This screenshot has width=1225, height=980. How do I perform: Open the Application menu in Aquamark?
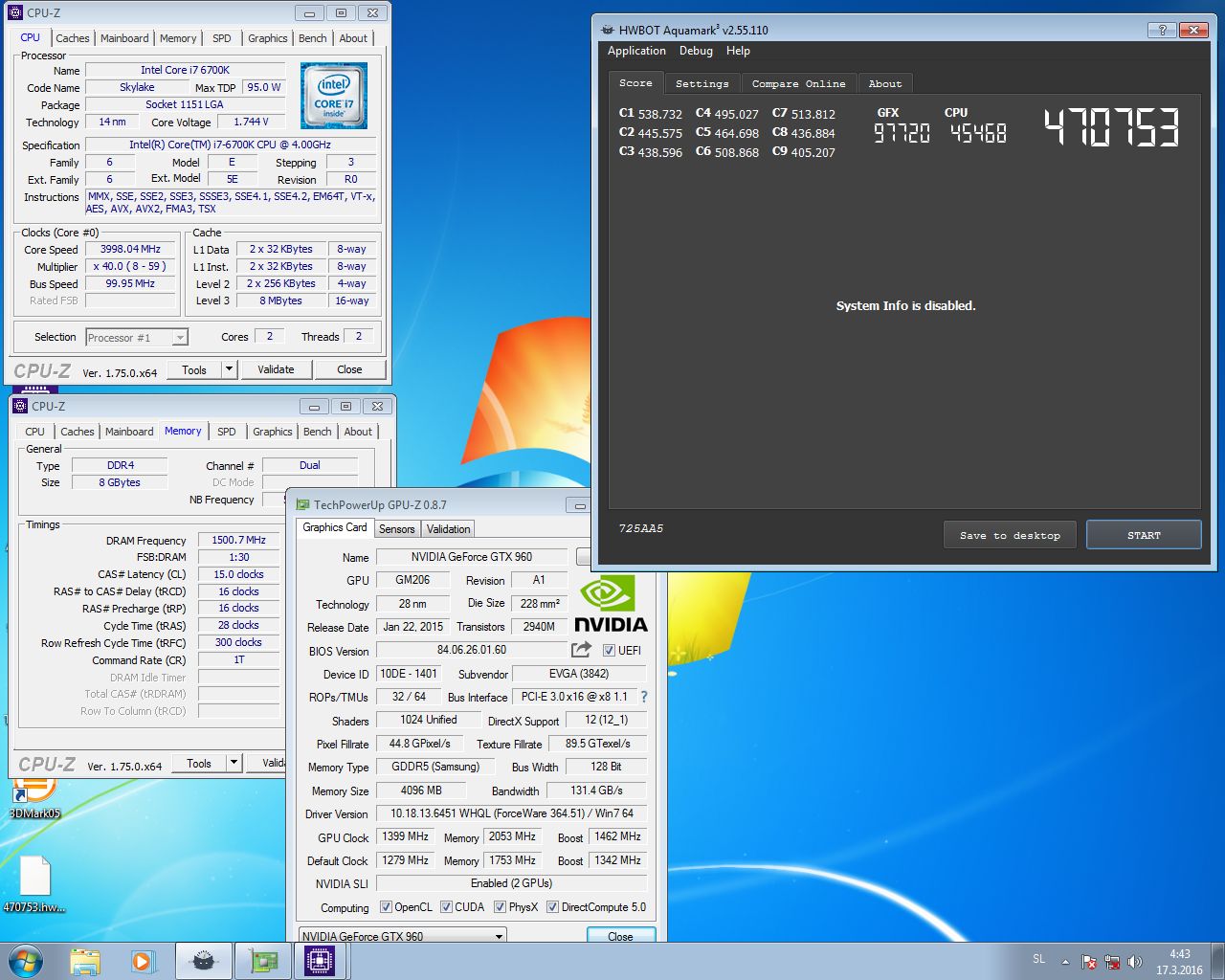coord(636,51)
